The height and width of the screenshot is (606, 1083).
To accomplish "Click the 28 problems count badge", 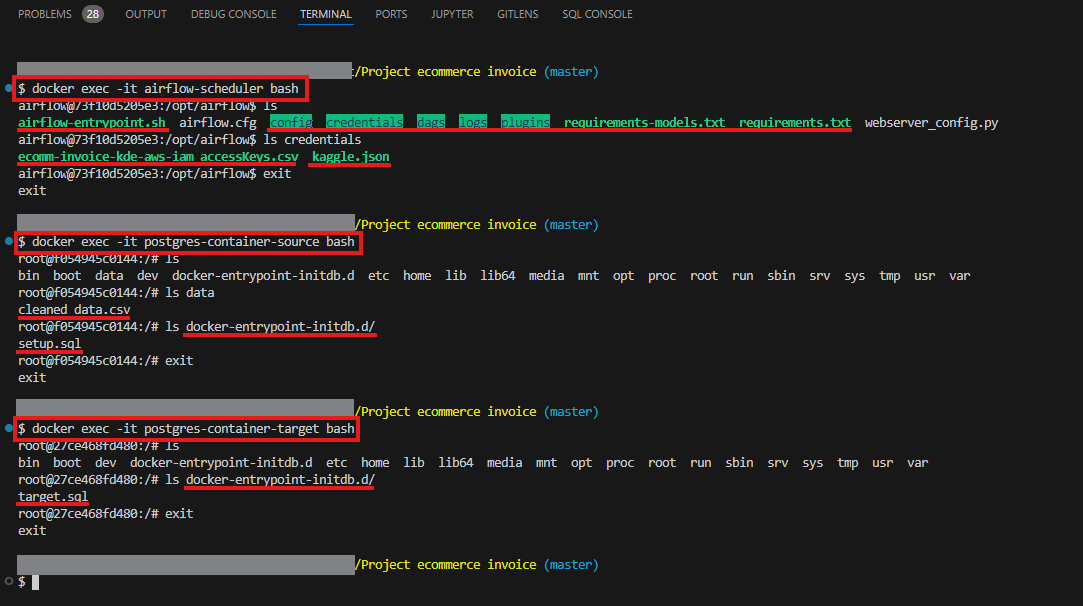I will pyautogui.click(x=93, y=14).
